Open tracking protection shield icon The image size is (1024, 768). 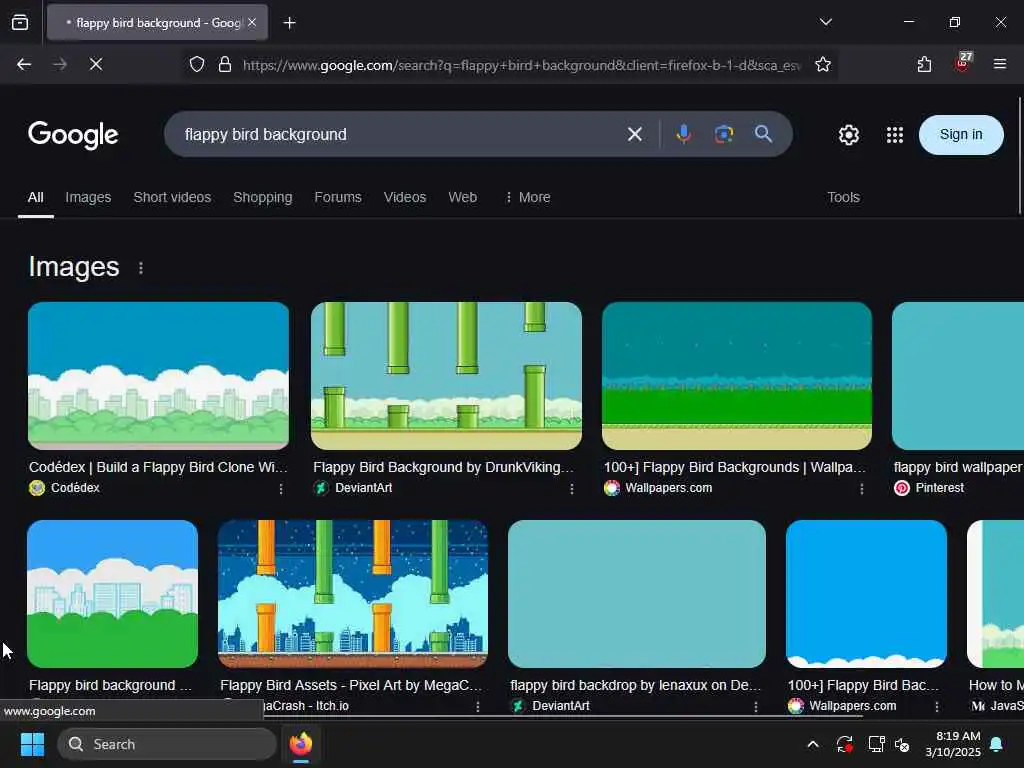197,64
